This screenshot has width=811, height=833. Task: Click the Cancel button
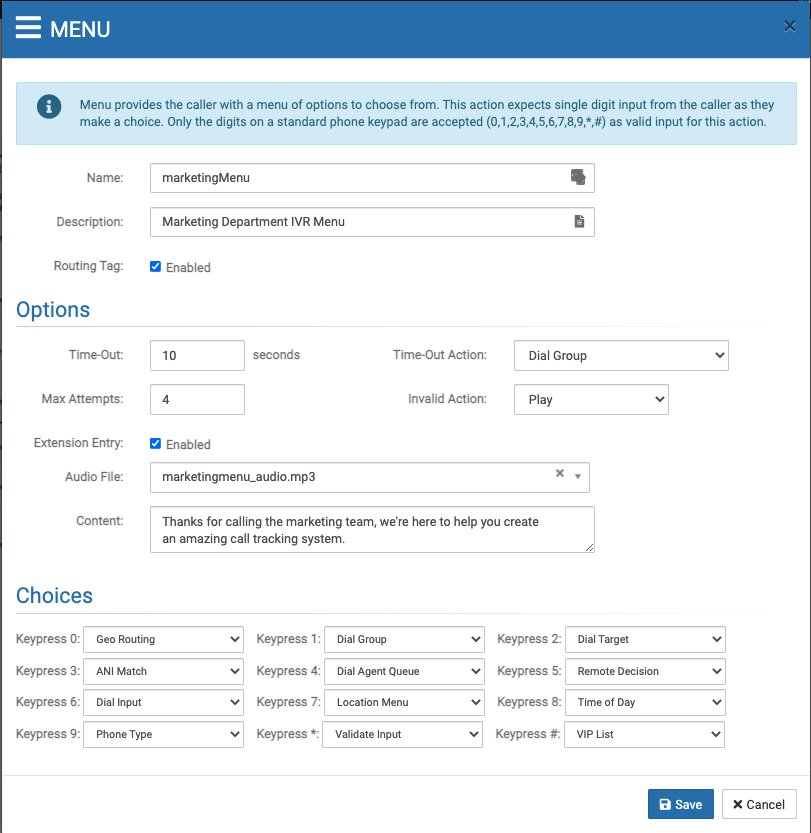coord(759,804)
